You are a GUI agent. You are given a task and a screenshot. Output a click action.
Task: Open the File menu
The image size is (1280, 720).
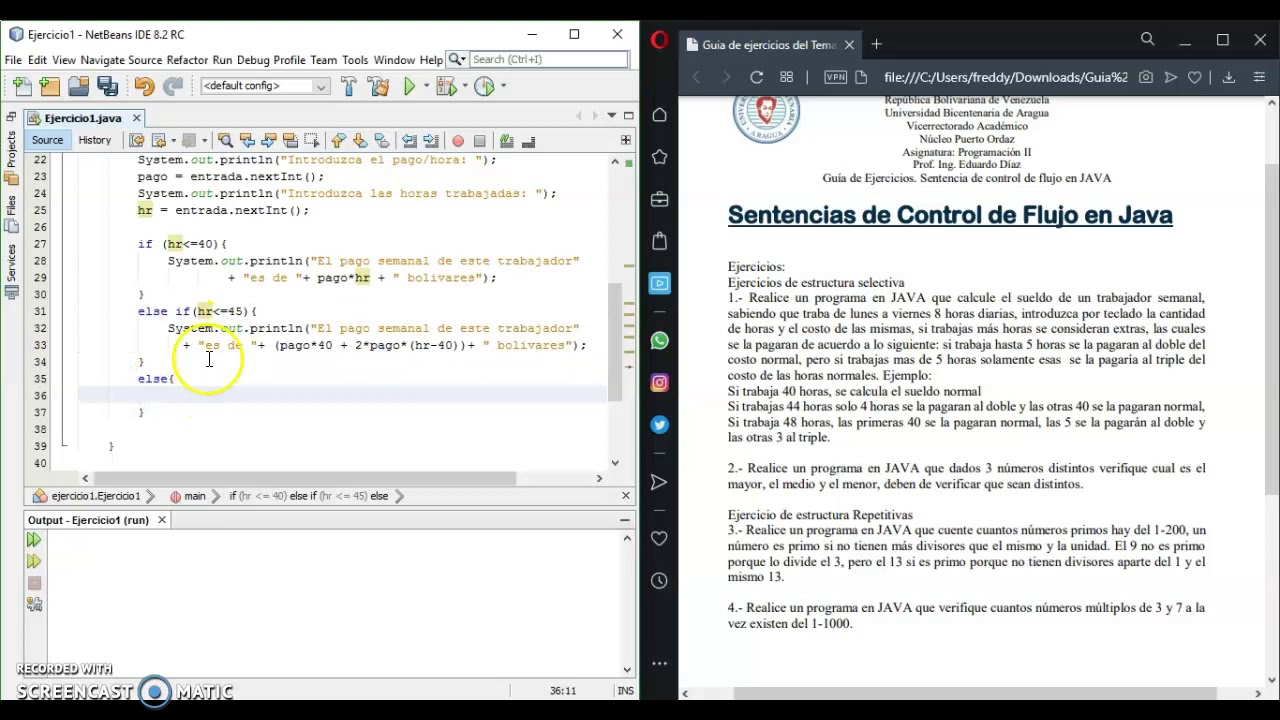(13, 60)
